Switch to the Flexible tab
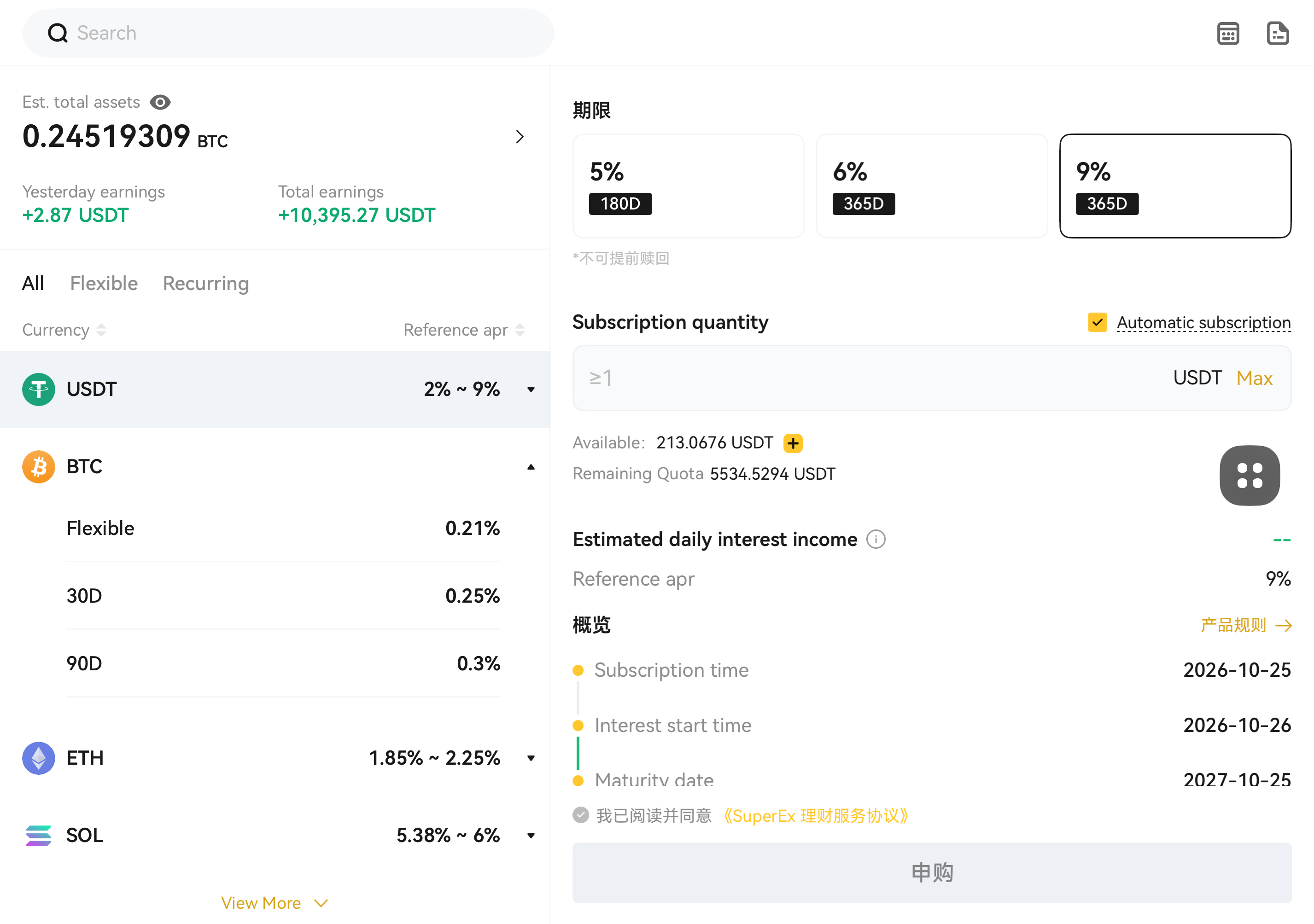Image resolution: width=1314 pixels, height=924 pixels. pos(104,283)
